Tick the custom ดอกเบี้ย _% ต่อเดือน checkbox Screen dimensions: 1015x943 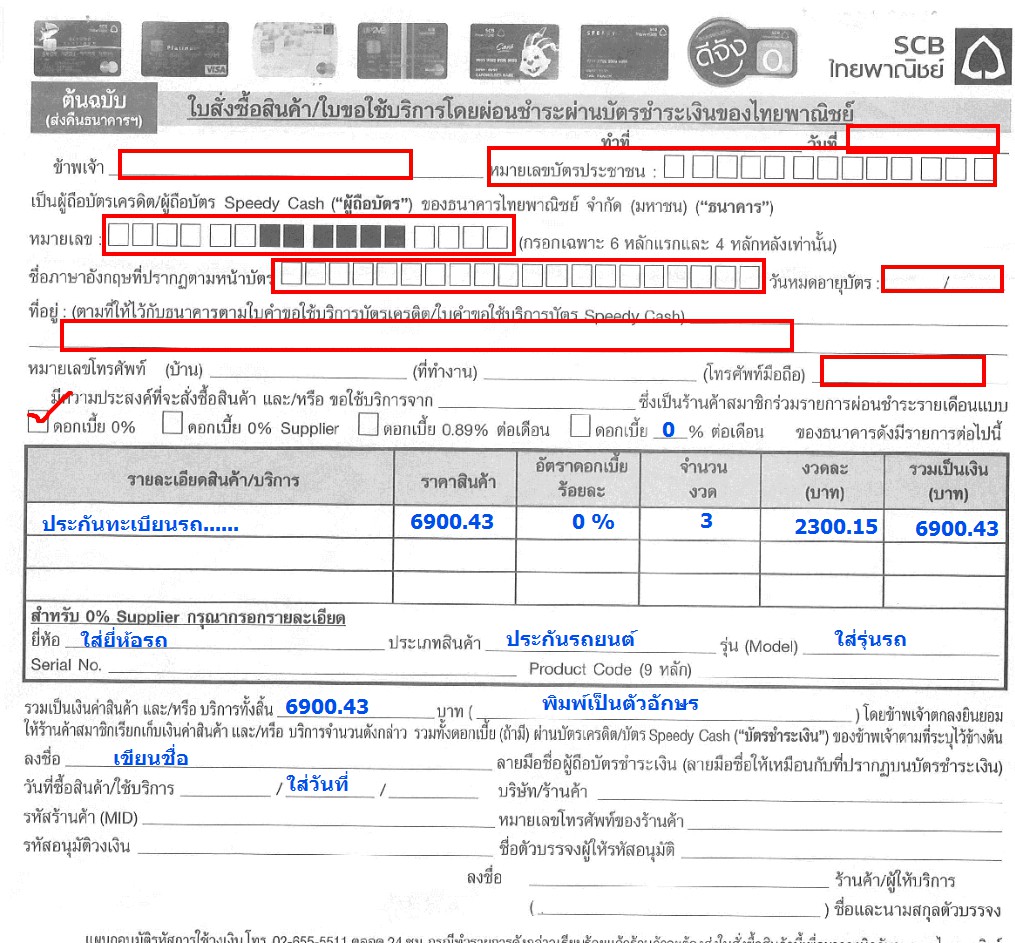tap(580, 425)
